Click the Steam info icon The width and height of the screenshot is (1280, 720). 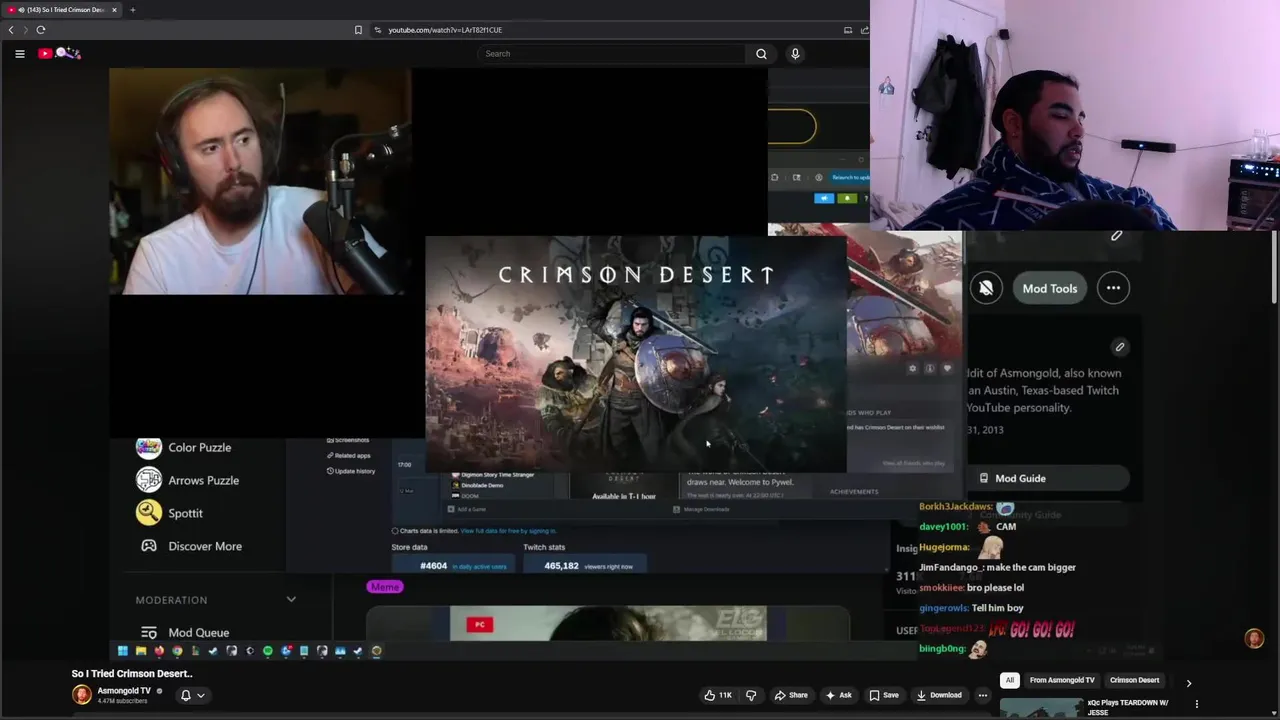click(x=930, y=368)
